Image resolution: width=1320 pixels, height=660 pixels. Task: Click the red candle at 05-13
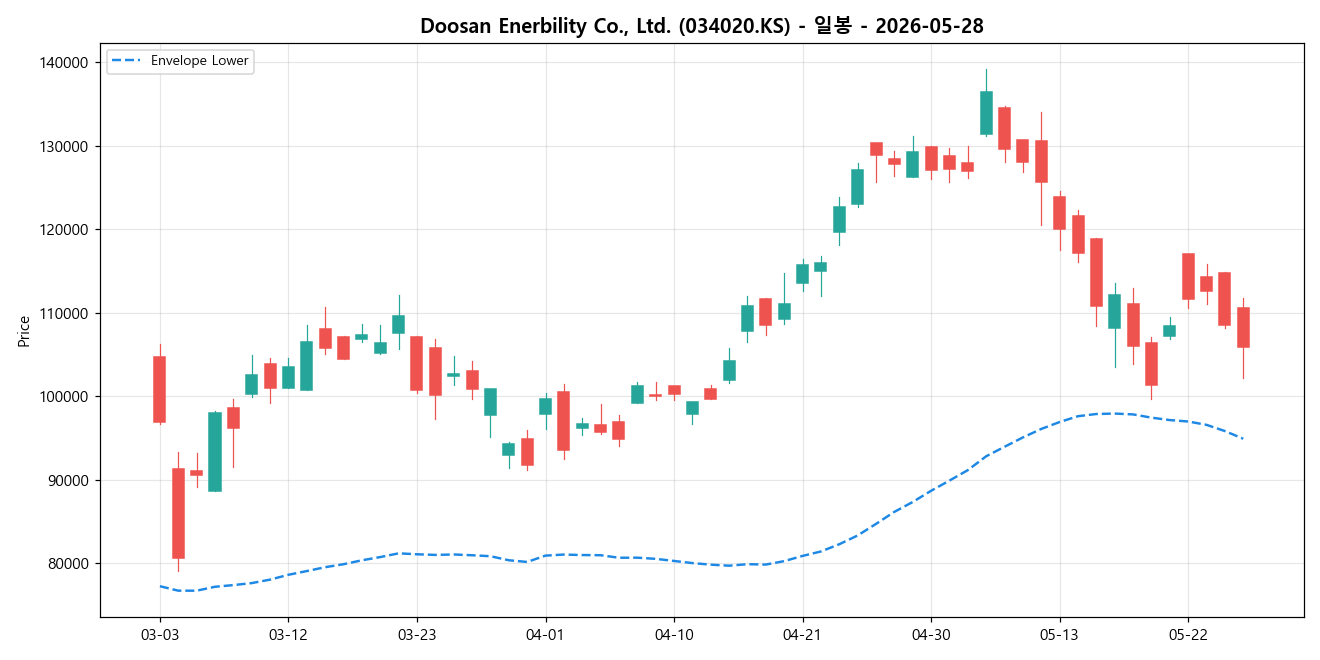click(1059, 213)
